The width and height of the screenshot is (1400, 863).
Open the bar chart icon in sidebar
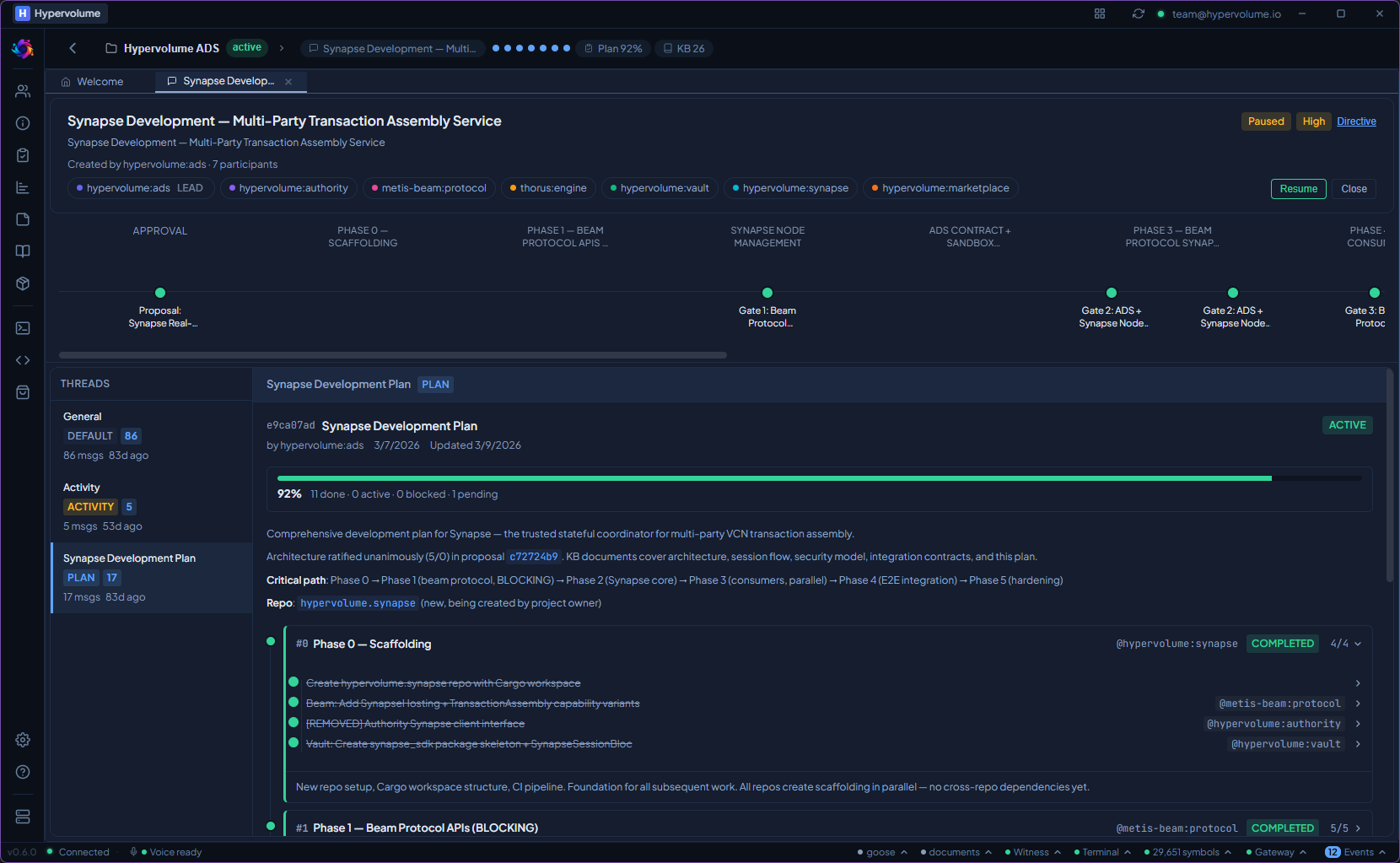23,187
